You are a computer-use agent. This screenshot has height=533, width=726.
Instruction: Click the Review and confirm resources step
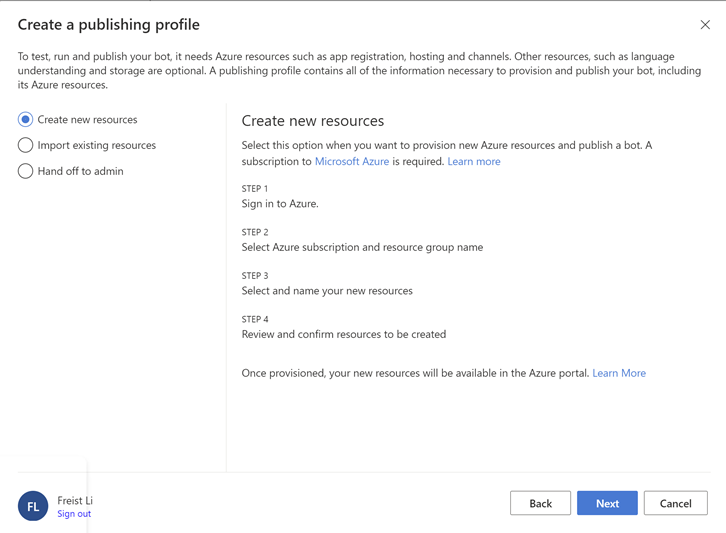tap(344, 334)
